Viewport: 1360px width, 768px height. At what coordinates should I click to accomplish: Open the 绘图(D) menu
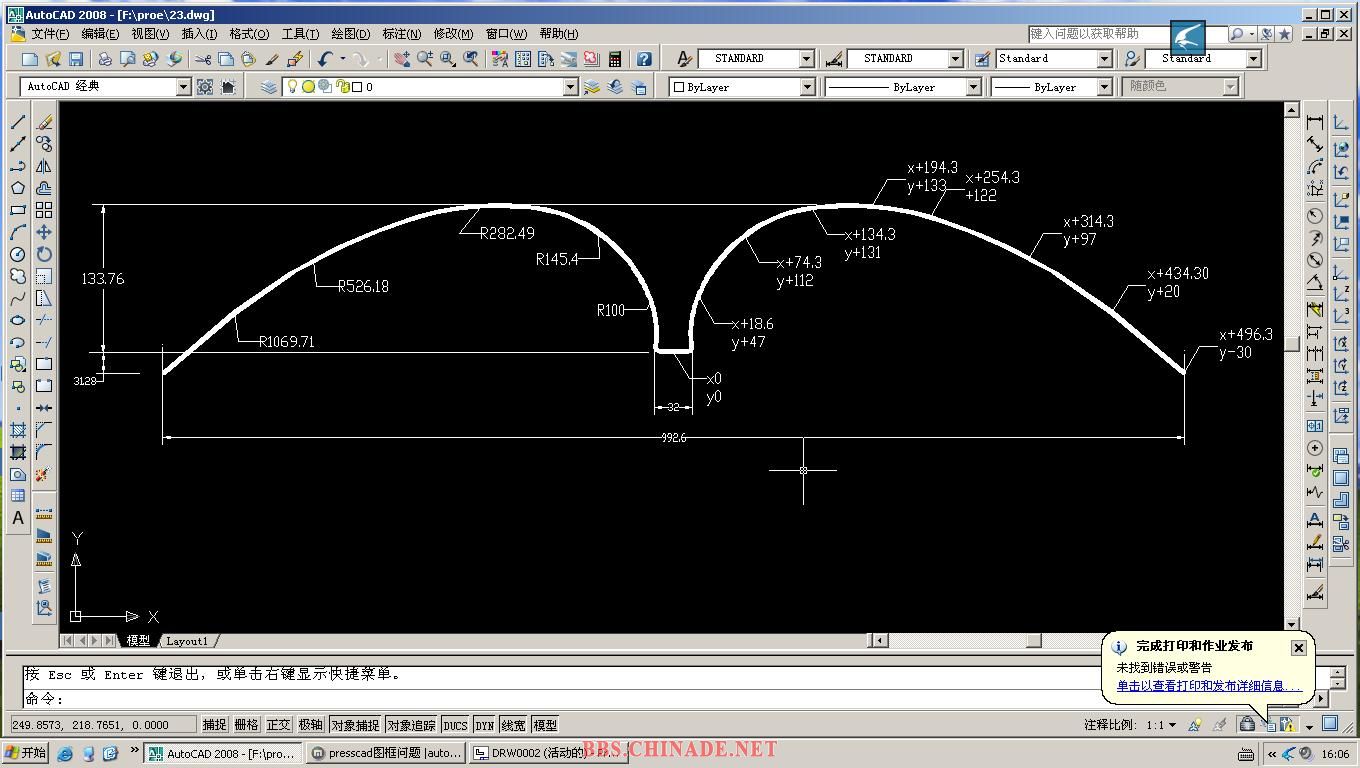(350, 34)
